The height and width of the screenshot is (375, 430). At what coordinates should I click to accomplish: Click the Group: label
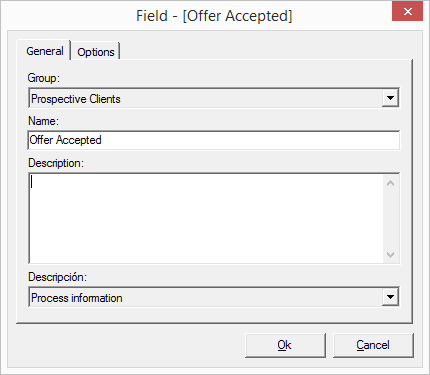(44, 78)
